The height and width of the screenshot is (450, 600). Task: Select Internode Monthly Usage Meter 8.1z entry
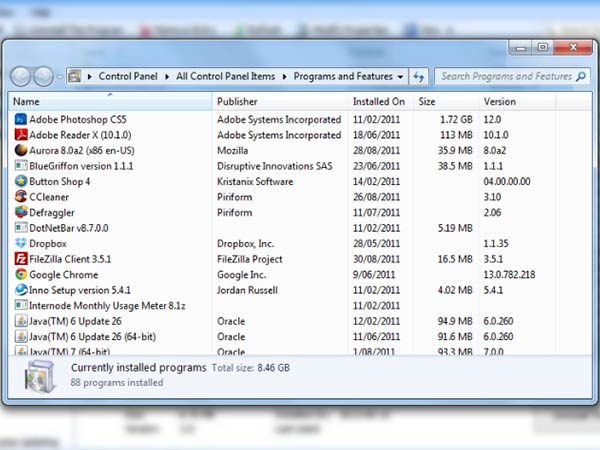click(107, 305)
